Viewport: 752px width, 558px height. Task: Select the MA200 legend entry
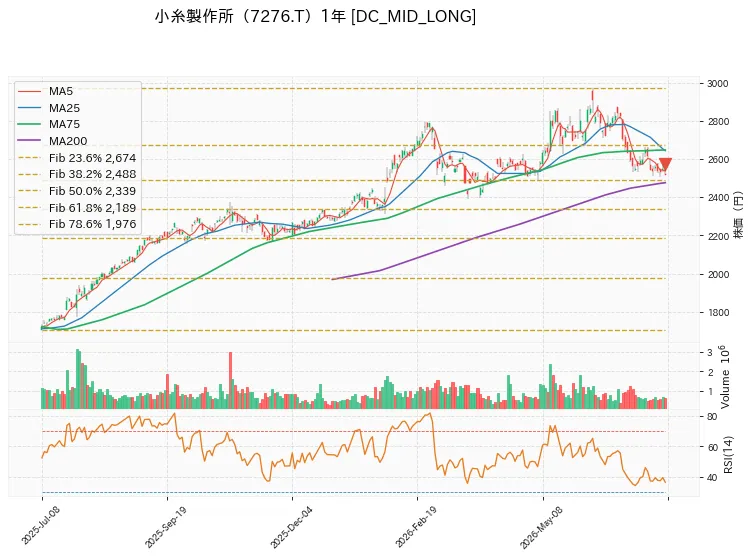pos(52,141)
